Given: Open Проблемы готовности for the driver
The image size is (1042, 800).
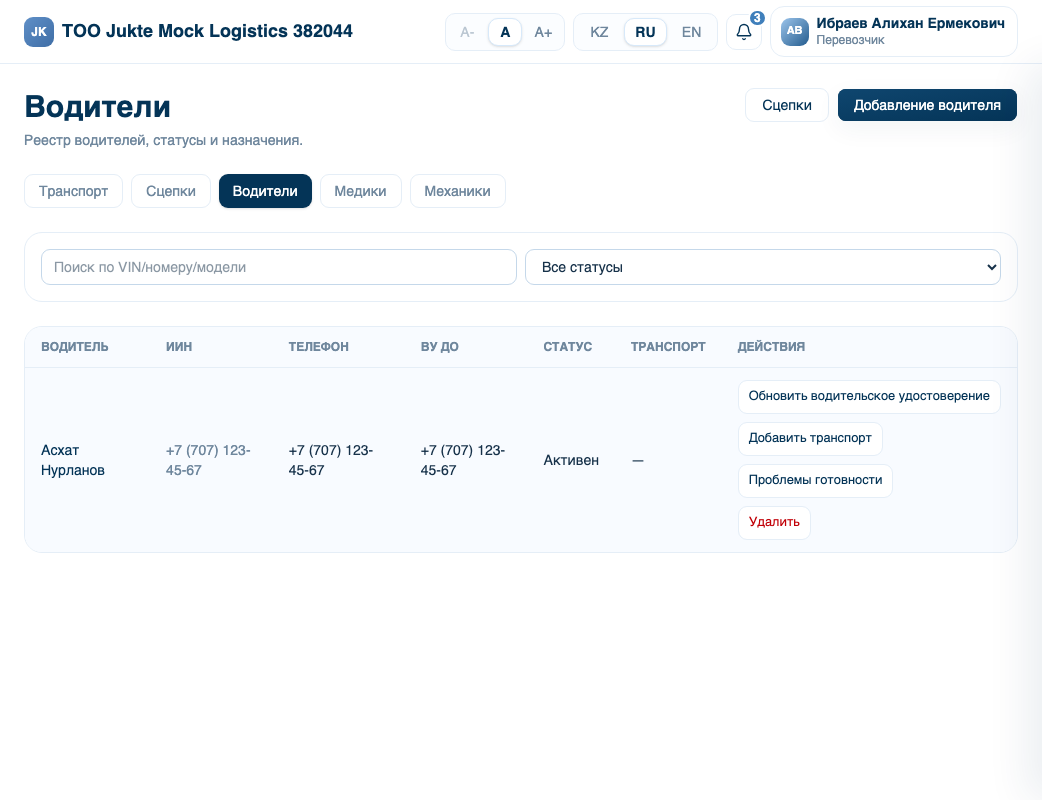Looking at the screenshot, I should (x=815, y=480).
